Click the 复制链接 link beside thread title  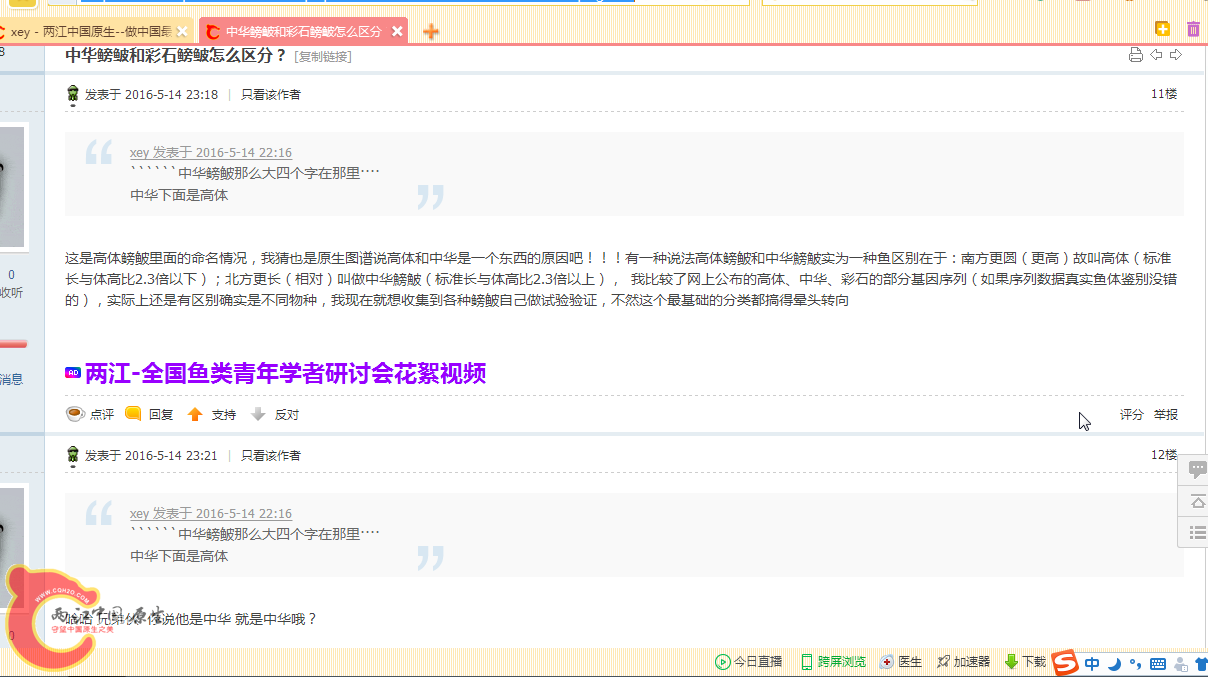click(323, 57)
